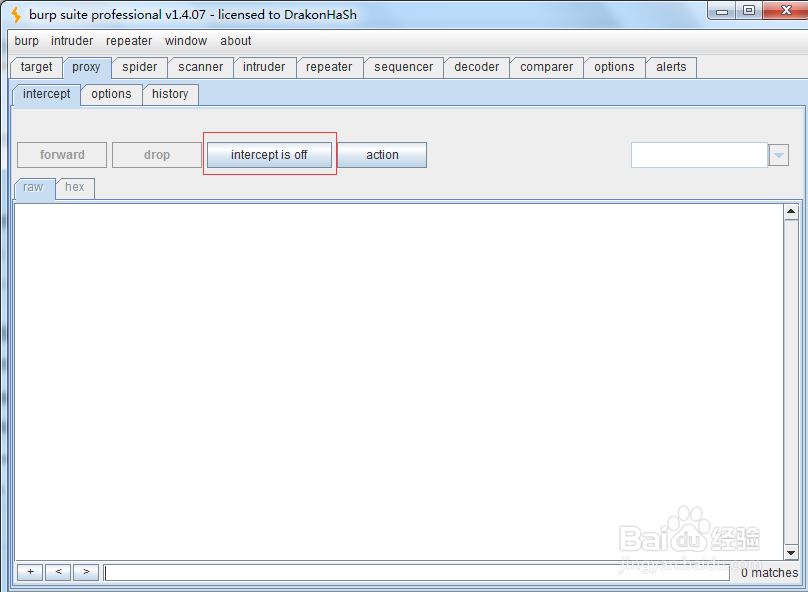
Task: Click inside the raw request text area
Action: (x=399, y=382)
